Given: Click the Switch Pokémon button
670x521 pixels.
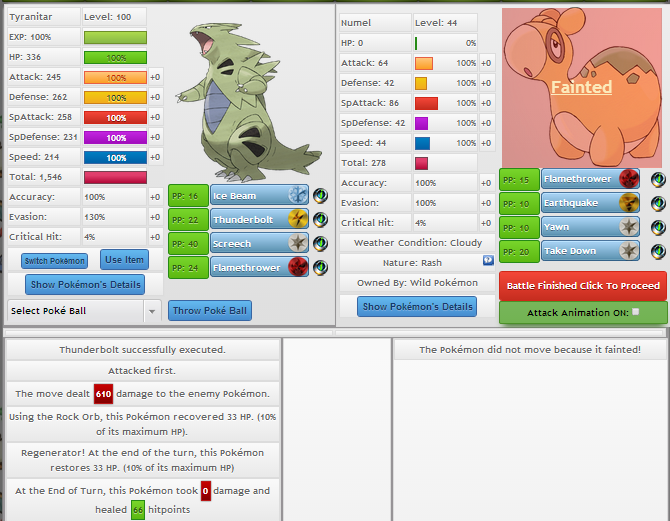Looking at the screenshot, I should (54, 261).
